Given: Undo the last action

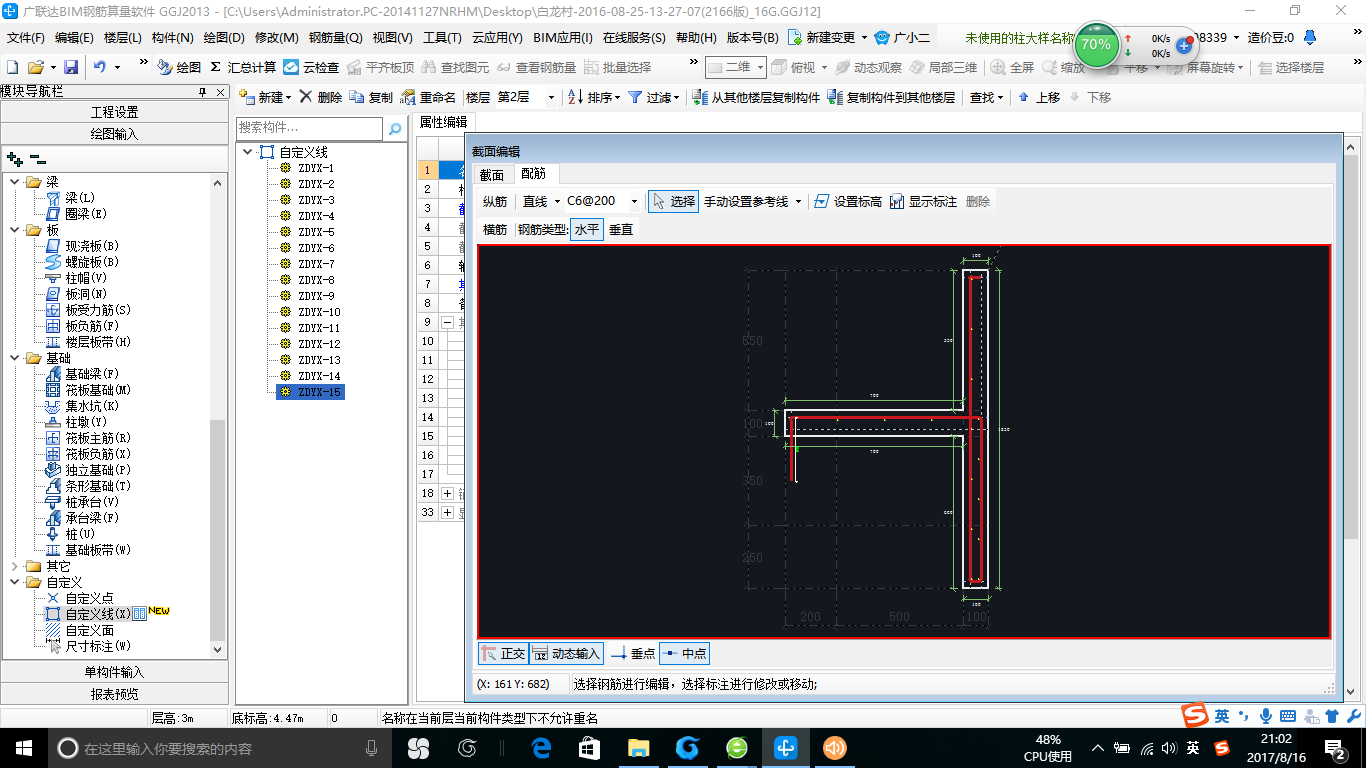Looking at the screenshot, I should point(100,67).
